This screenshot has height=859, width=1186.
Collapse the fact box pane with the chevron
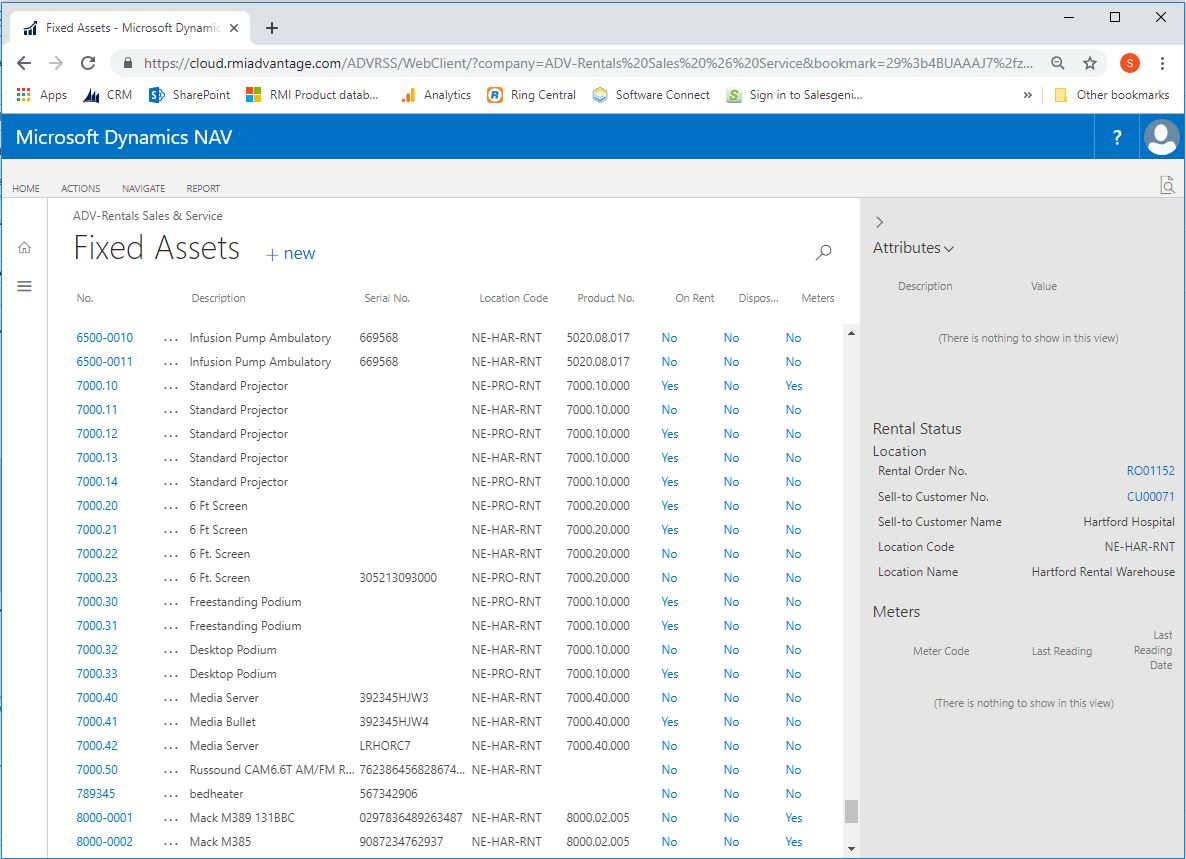(879, 222)
